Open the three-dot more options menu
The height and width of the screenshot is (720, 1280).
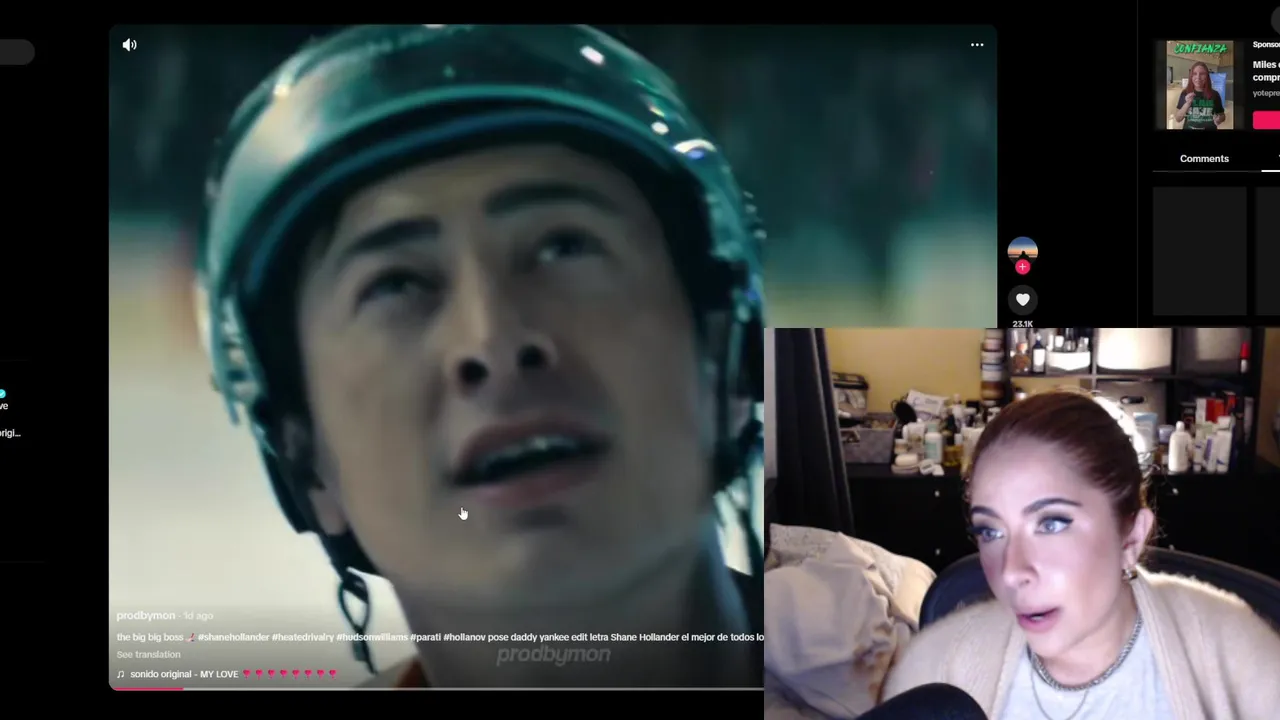(977, 45)
